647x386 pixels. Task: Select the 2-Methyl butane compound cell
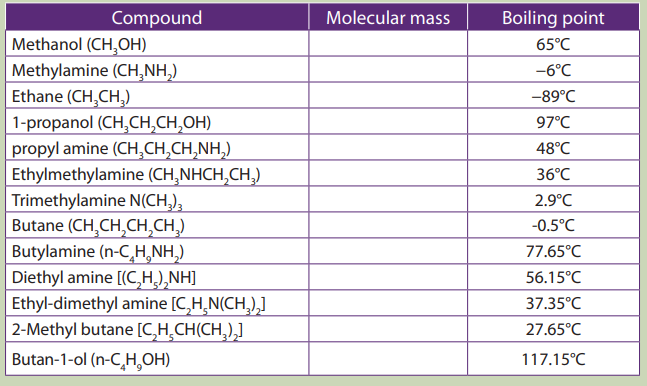[x=157, y=329]
